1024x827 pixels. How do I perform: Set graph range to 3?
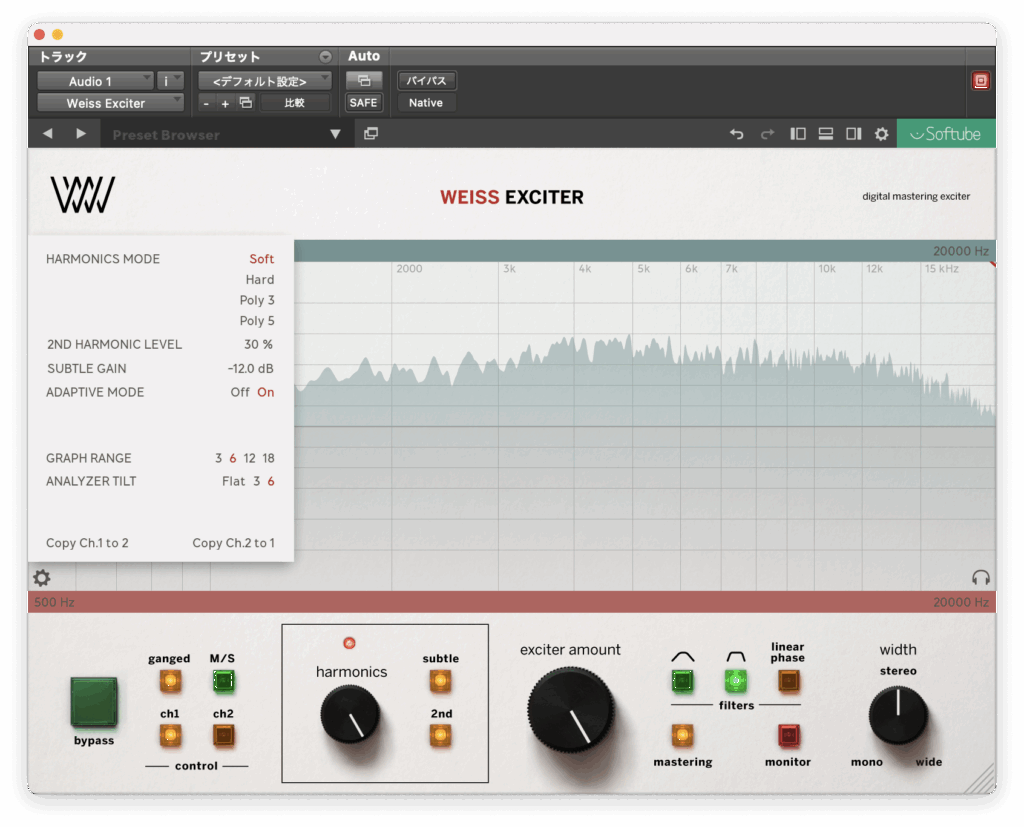click(x=218, y=458)
